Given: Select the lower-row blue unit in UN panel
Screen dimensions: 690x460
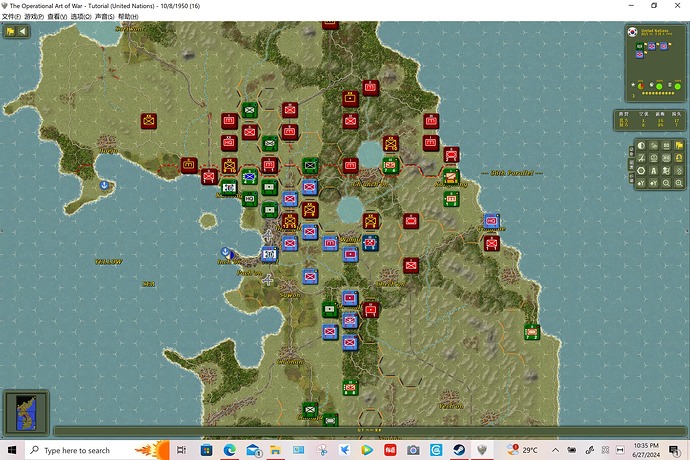Looking at the screenshot, I should [640, 54].
